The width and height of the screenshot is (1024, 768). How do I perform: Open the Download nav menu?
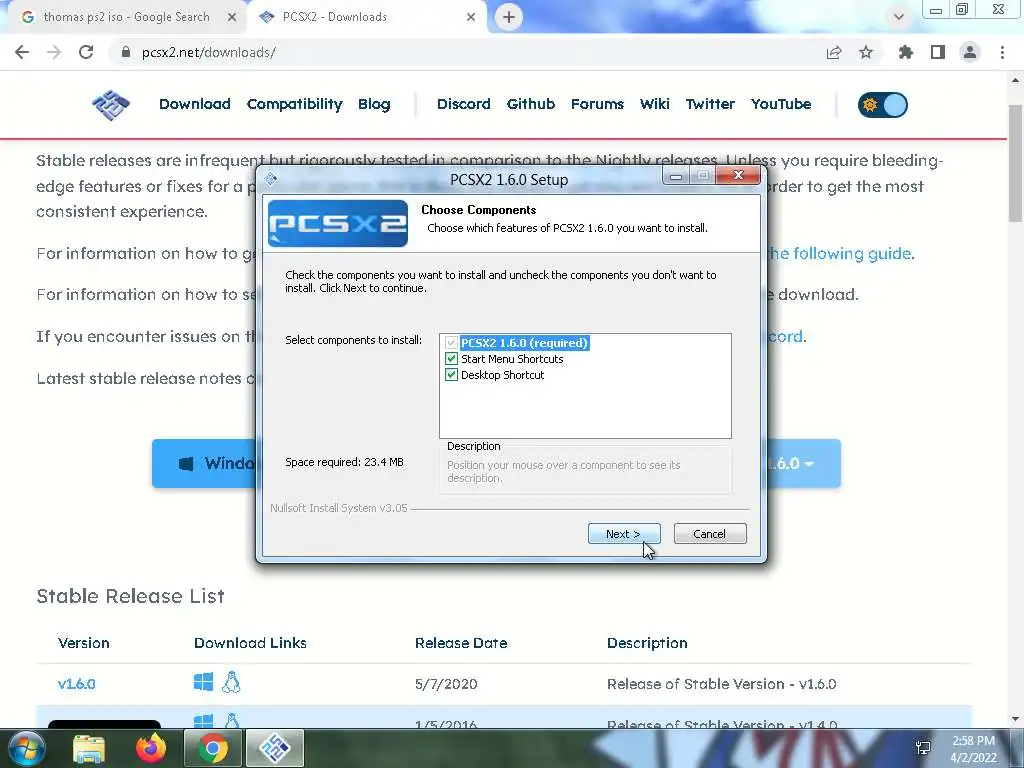tap(195, 104)
